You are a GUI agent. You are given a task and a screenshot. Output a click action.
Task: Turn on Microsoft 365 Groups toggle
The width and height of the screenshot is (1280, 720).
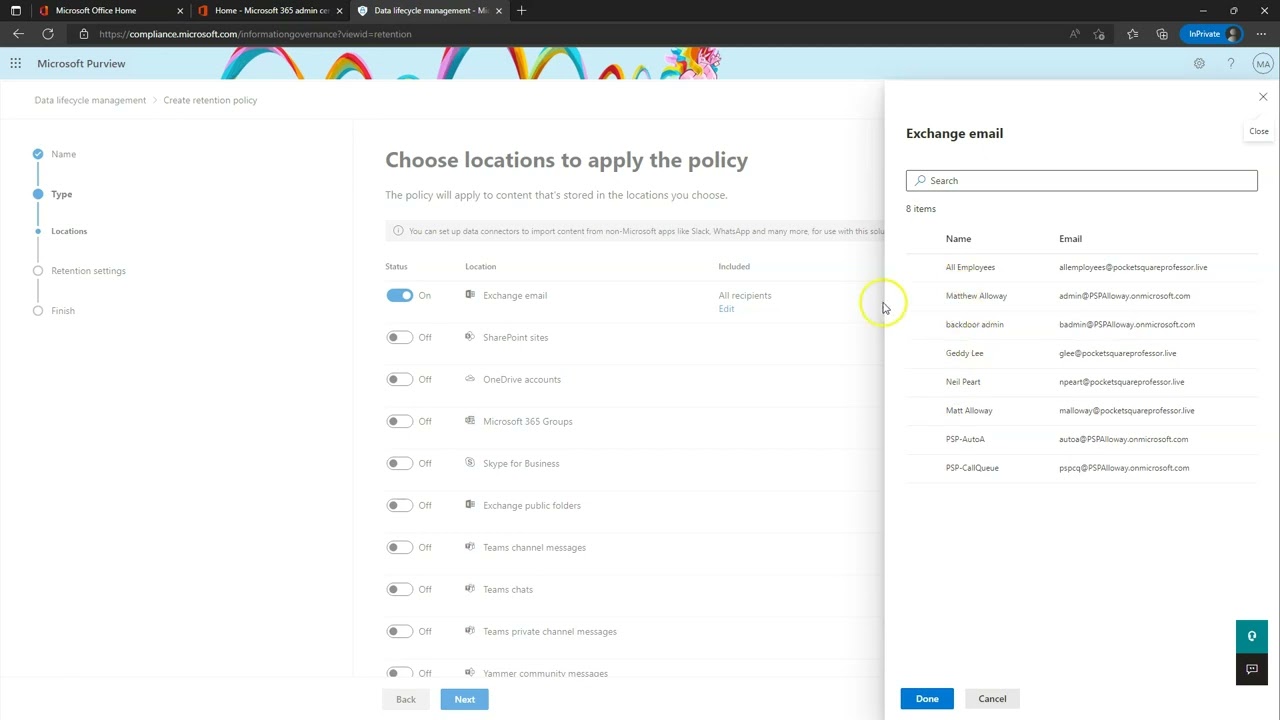(399, 421)
